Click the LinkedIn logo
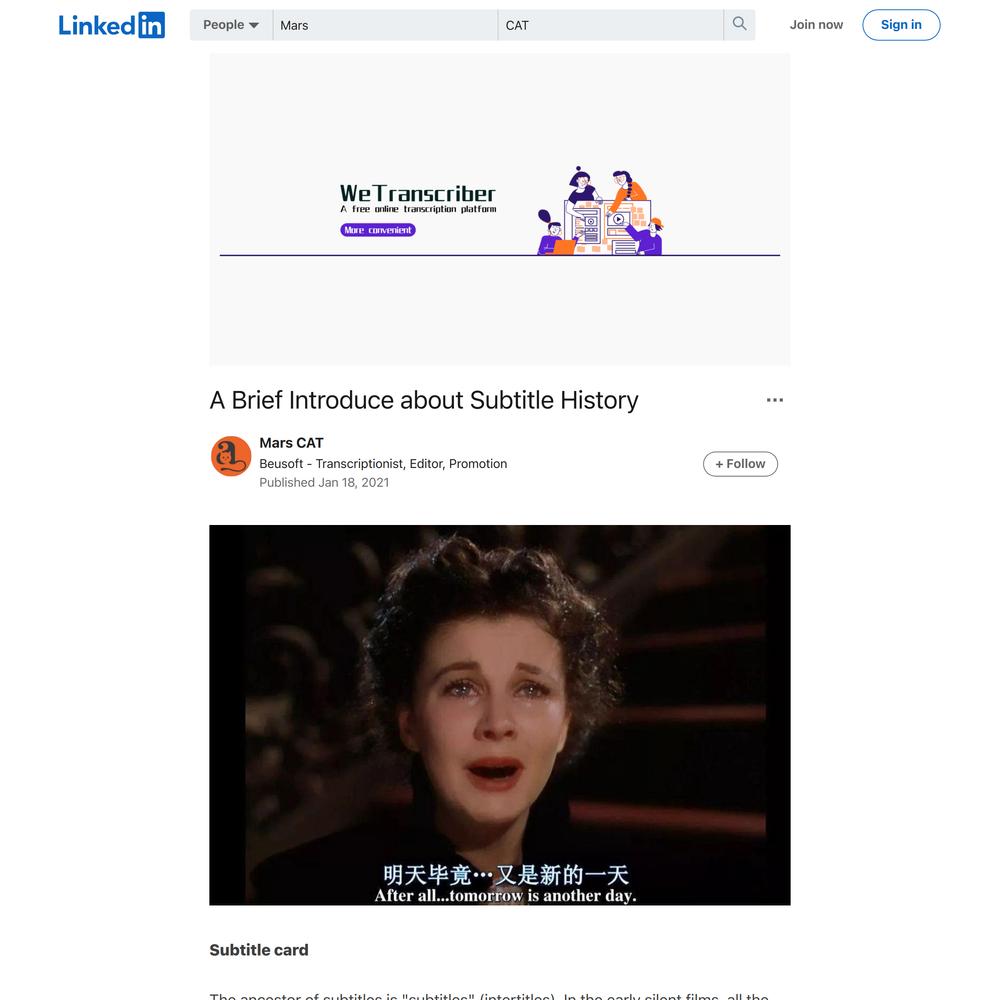The image size is (1000, 1000). [112, 25]
